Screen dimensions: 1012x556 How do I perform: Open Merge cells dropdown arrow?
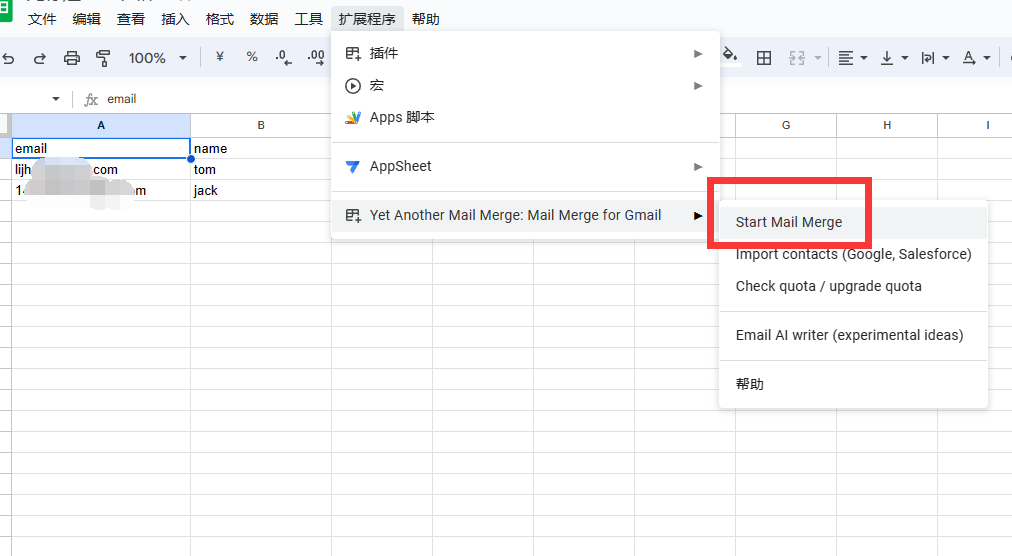point(818,58)
